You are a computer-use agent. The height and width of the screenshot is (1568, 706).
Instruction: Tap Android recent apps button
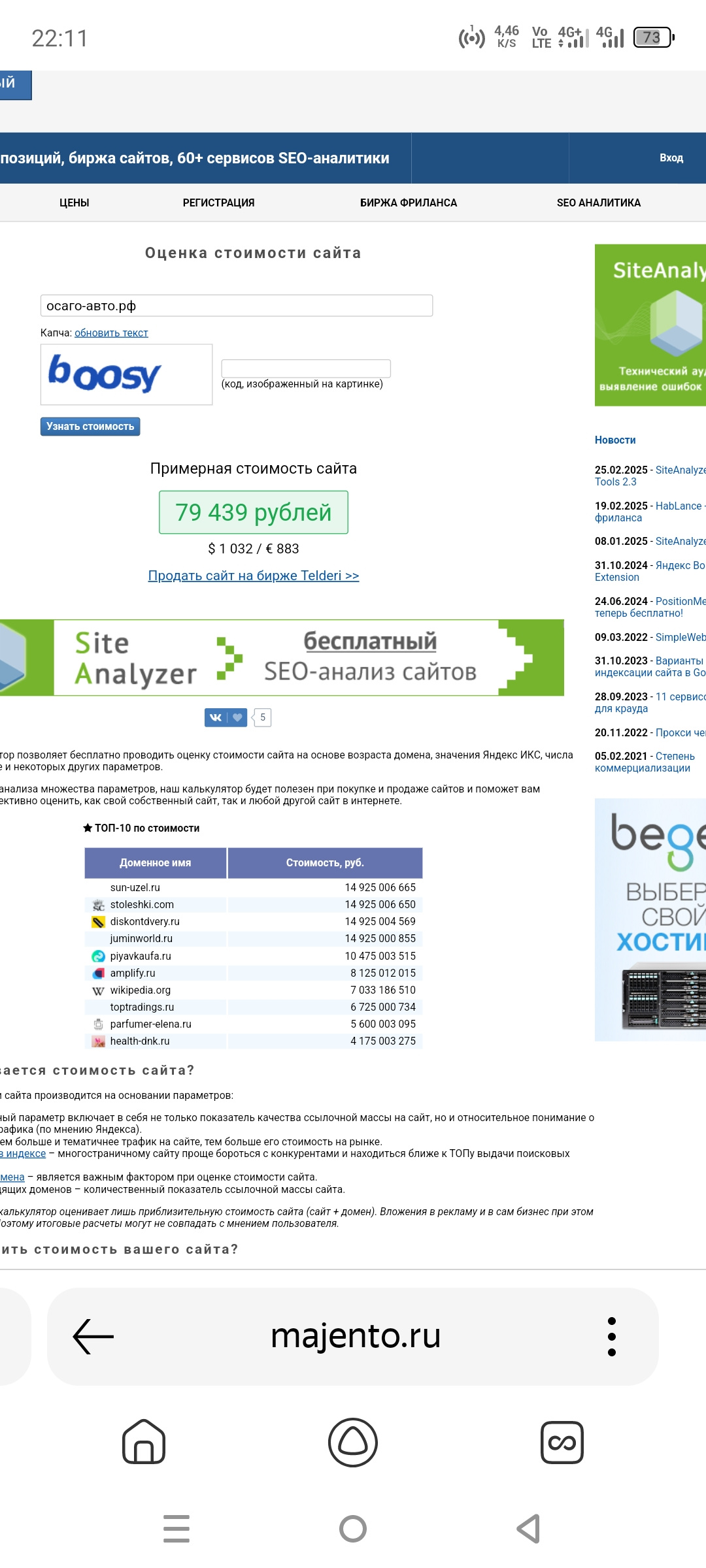(176, 1529)
